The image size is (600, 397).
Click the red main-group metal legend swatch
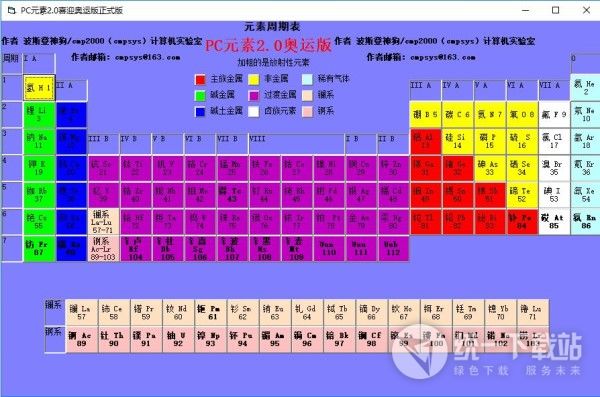tap(200, 80)
